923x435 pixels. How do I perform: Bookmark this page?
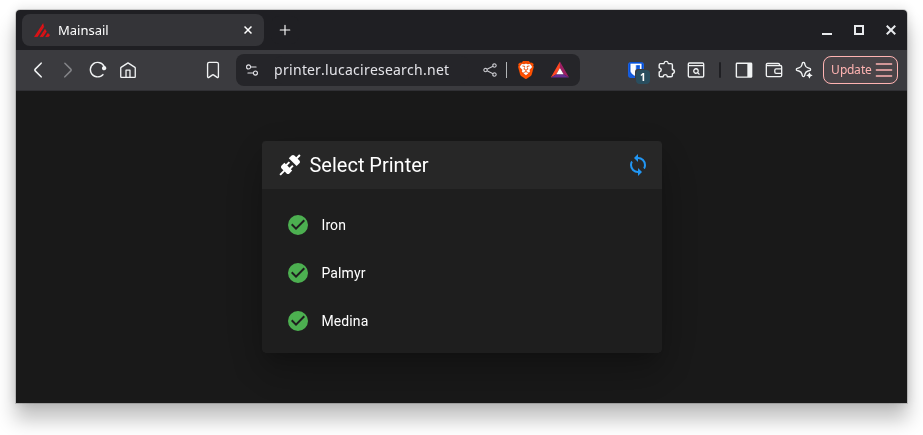tap(213, 71)
